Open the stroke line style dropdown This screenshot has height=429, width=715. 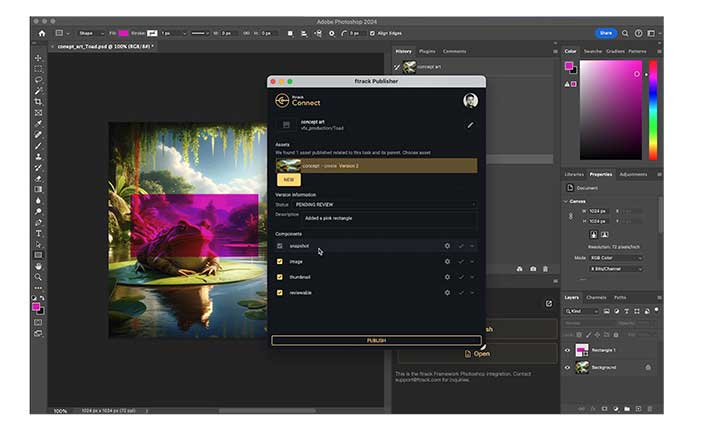(x=200, y=33)
